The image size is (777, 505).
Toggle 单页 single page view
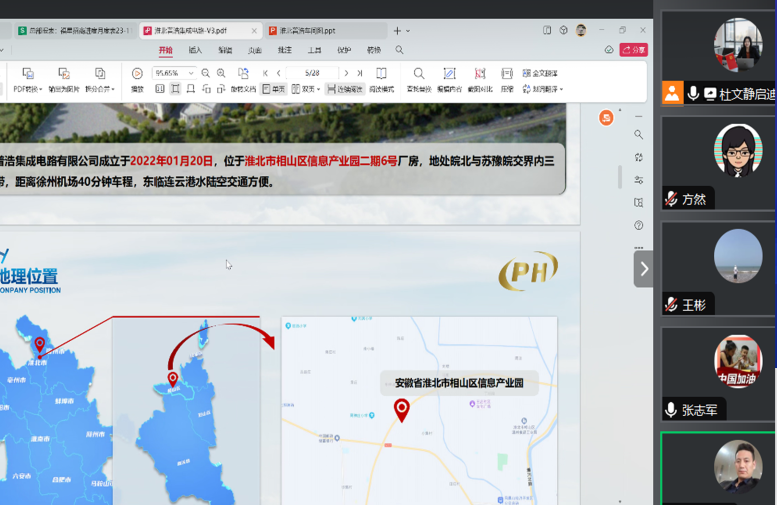click(x=274, y=89)
